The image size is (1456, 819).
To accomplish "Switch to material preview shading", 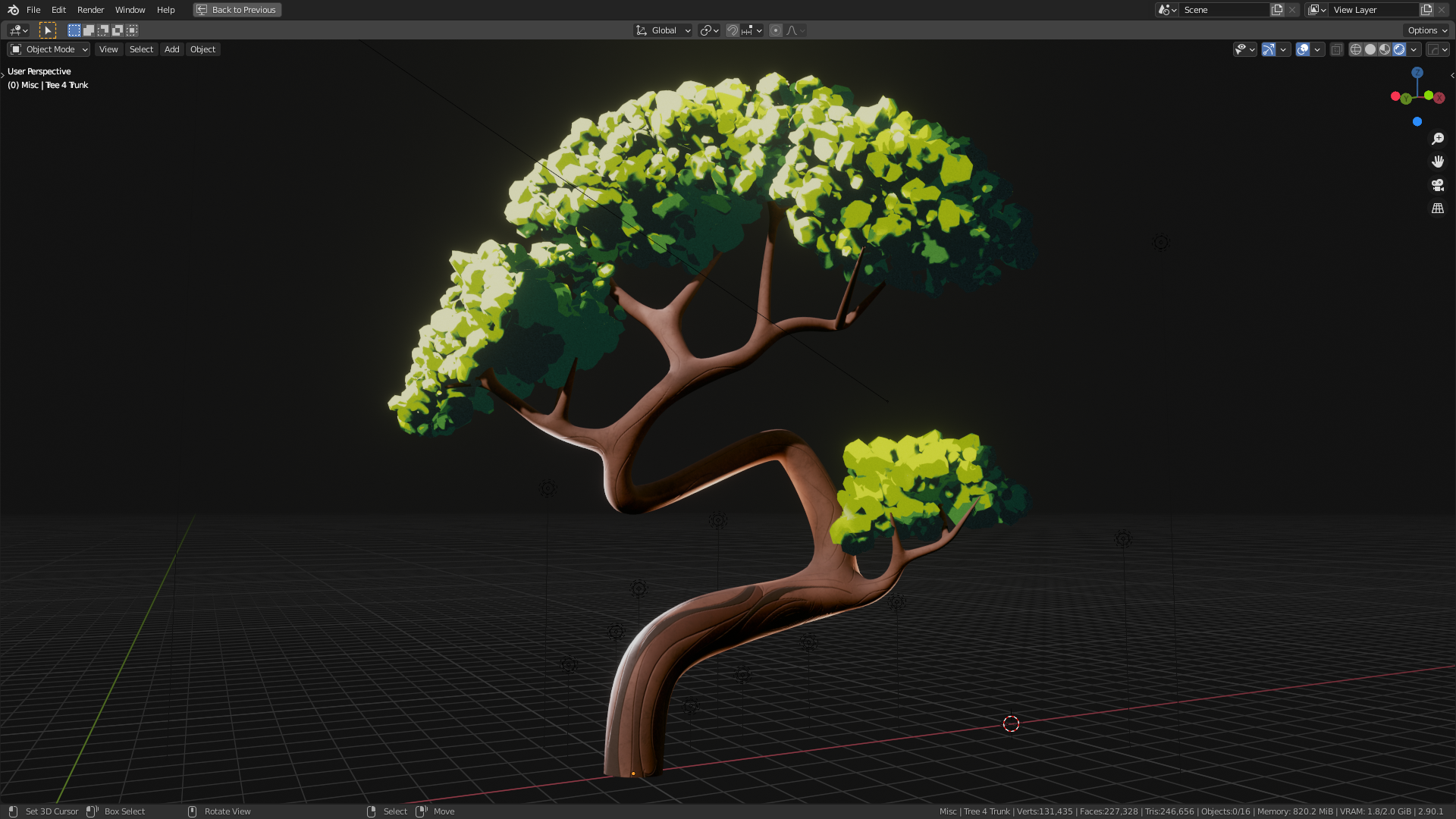I will [x=1385, y=49].
